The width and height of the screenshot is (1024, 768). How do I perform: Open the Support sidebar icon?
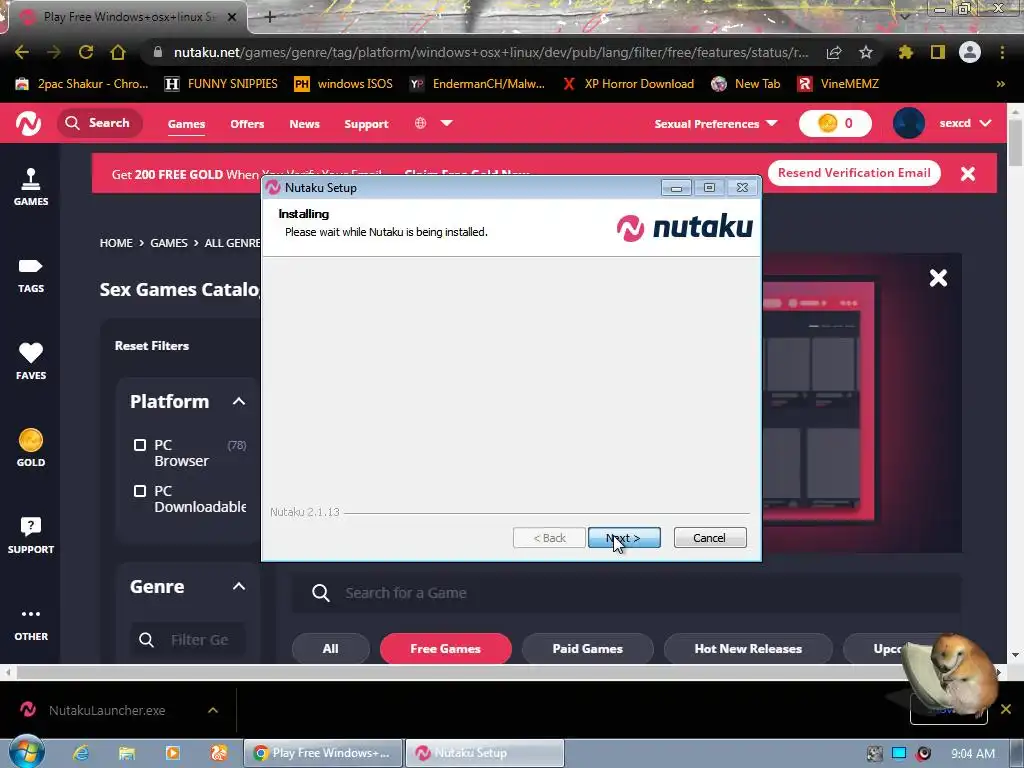coord(31,535)
